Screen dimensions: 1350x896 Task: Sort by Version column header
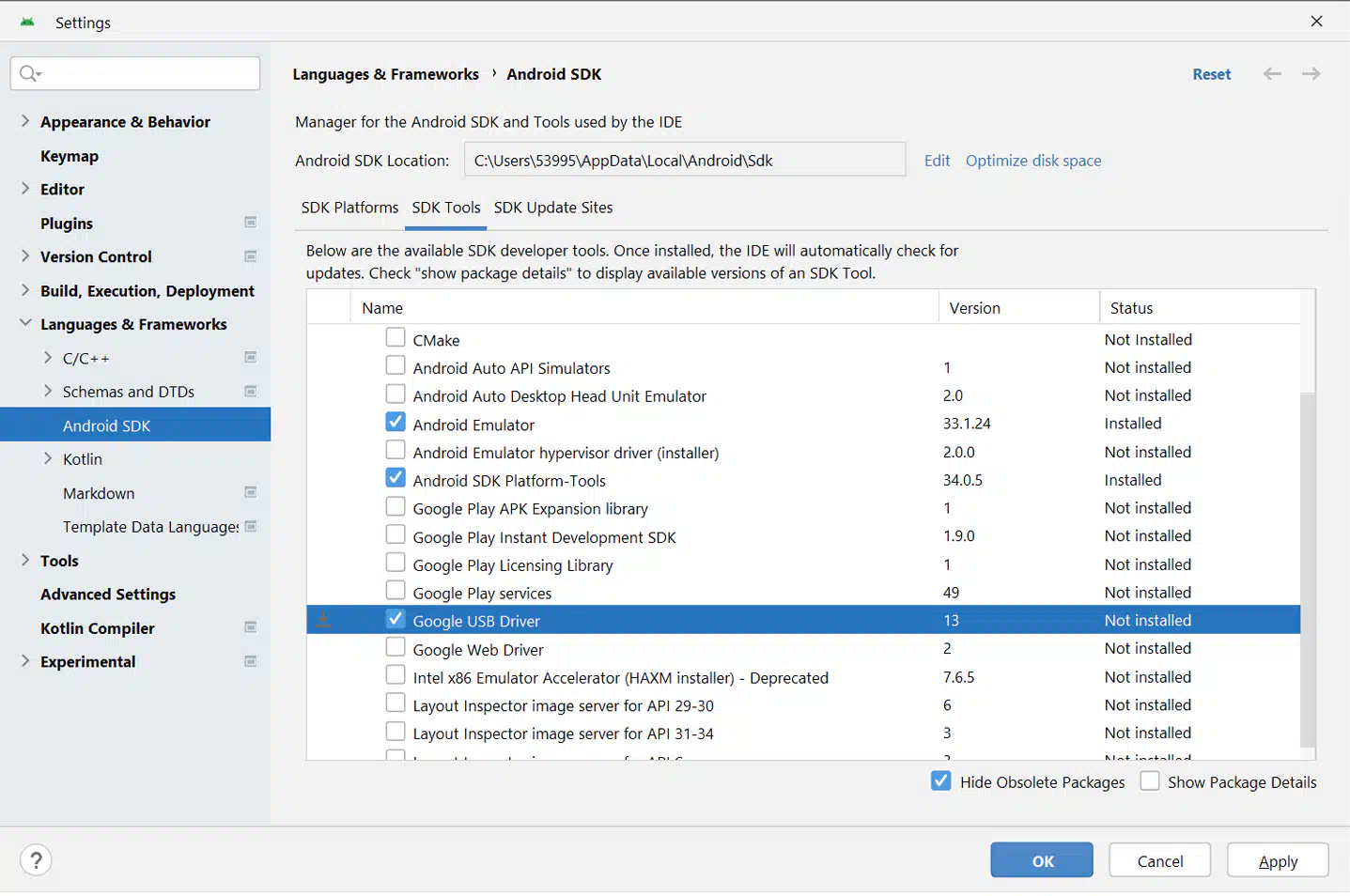pyautogui.click(x=1019, y=307)
